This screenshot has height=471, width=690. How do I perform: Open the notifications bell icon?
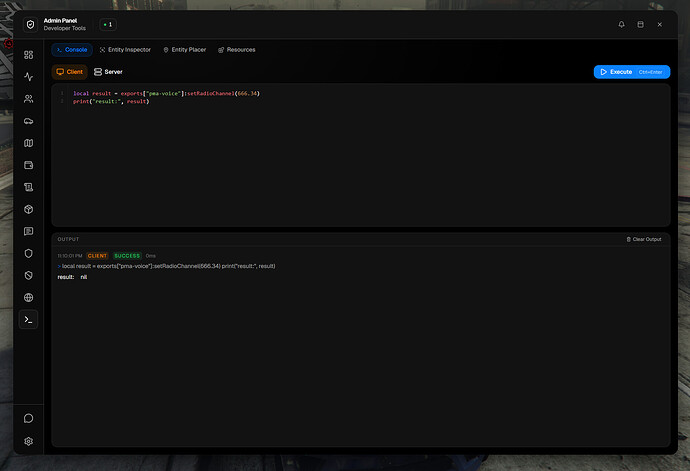point(621,24)
